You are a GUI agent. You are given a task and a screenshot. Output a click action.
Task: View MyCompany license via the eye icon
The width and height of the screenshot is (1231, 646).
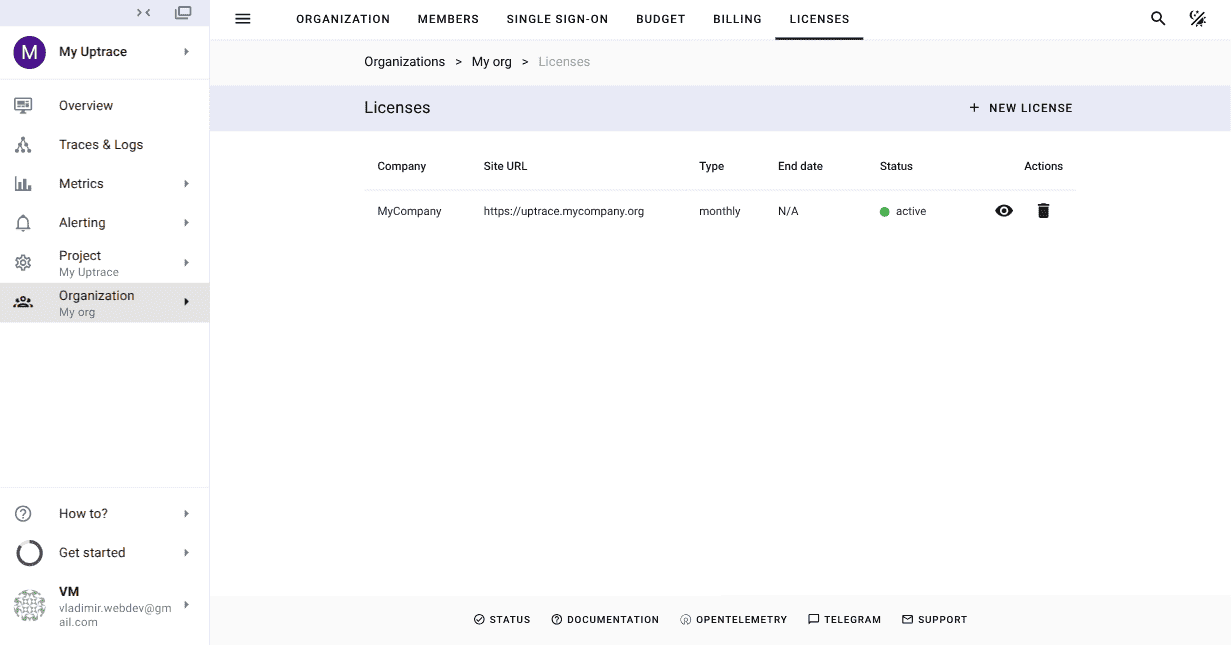1004,211
